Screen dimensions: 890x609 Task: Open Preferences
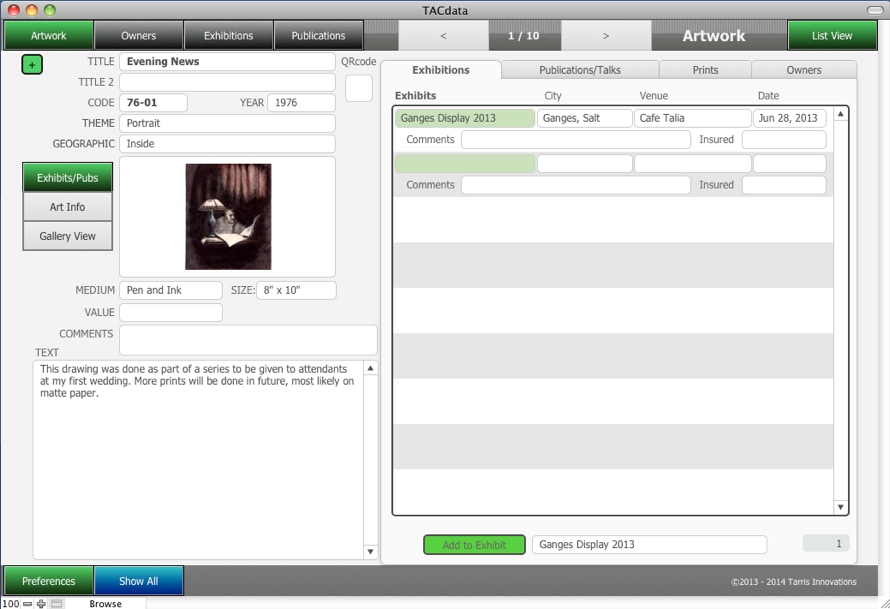tap(48, 581)
